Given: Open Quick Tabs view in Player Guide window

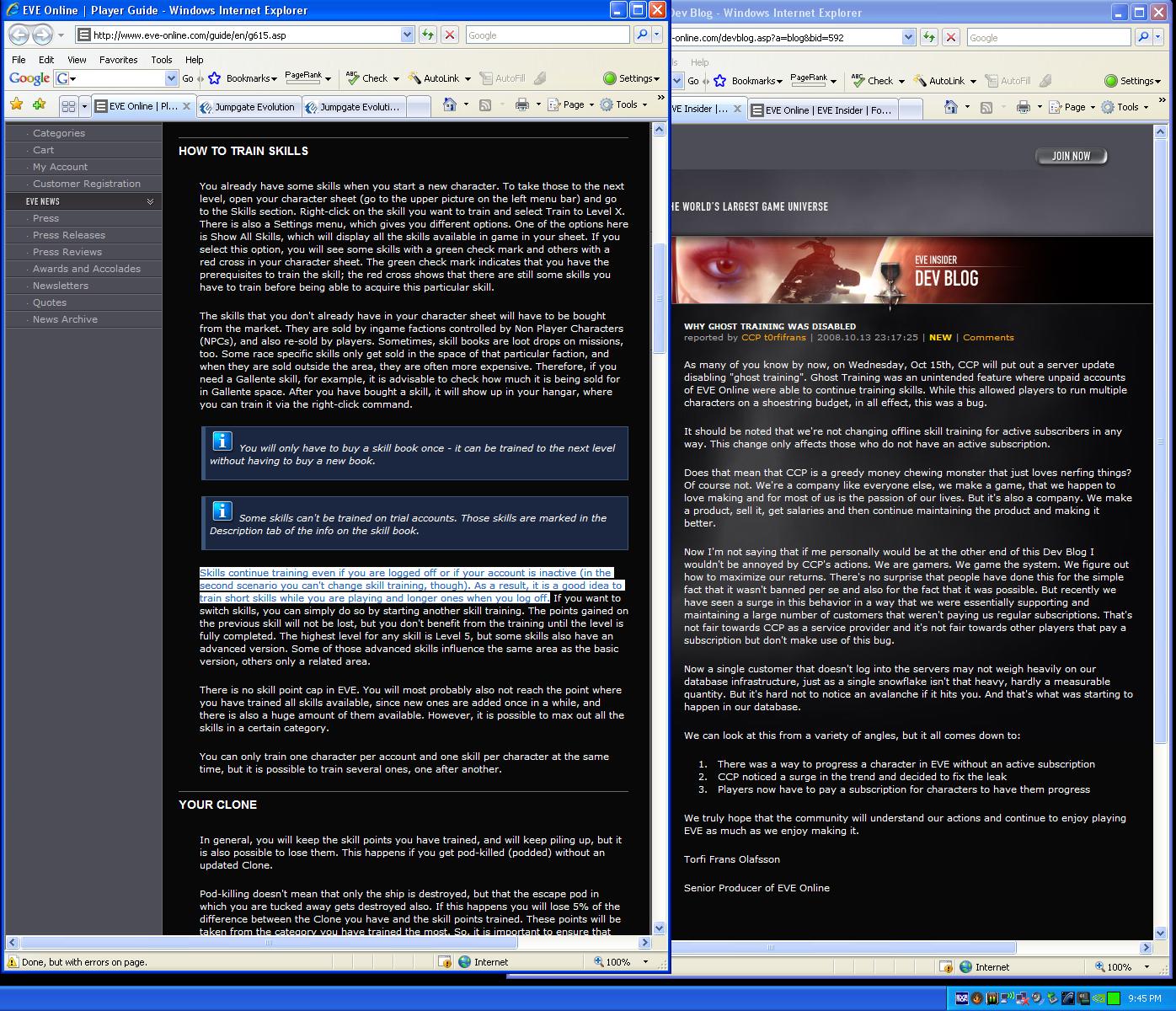Looking at the screenshot, I should (x=68, y=106).
